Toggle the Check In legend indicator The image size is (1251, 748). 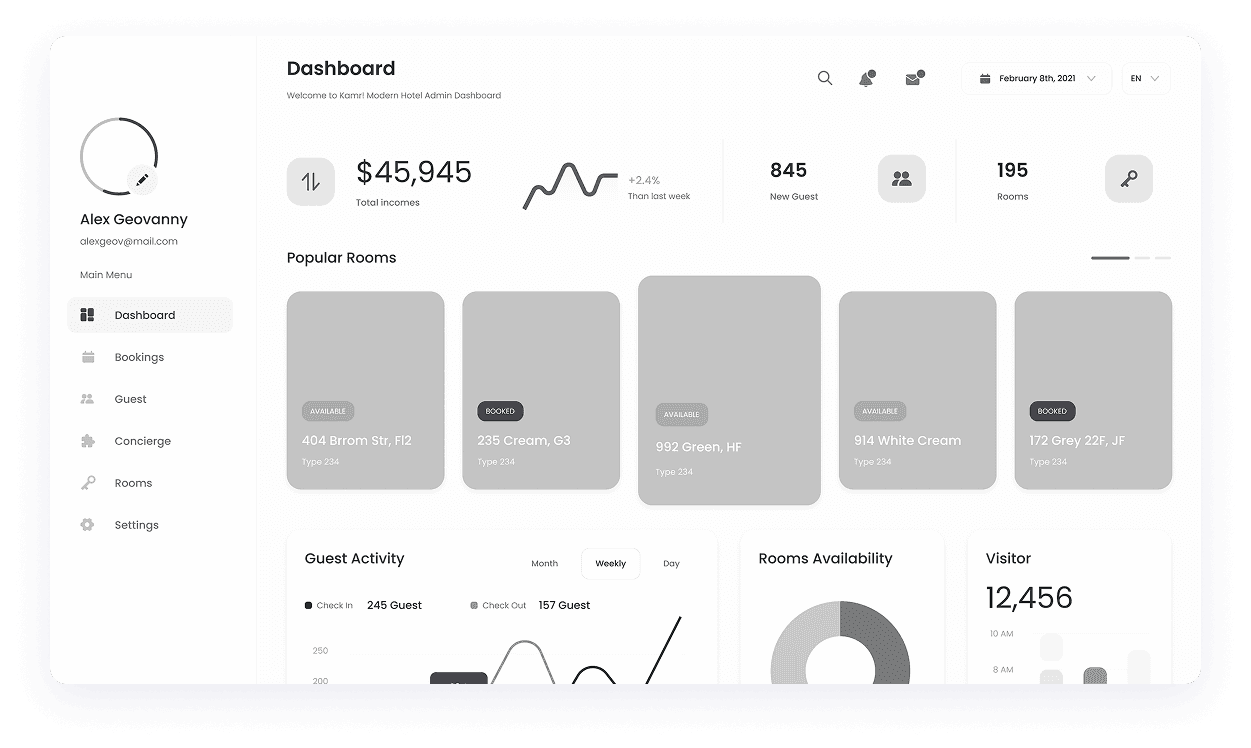[306, 605]
